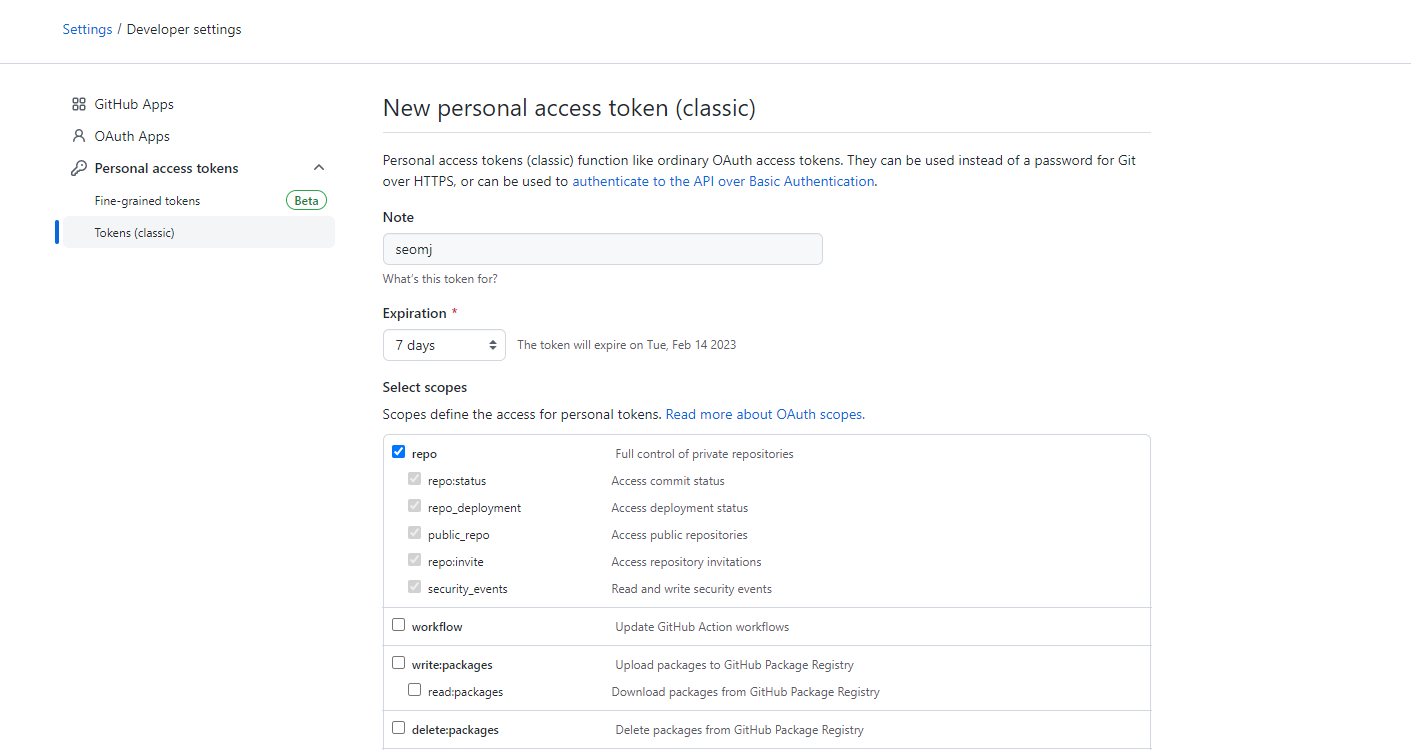The height and width of the screenshot is (750, 1411).
Task: Click the public_repo checkbox
Action: pyautogui.click(x=415, y=533)
